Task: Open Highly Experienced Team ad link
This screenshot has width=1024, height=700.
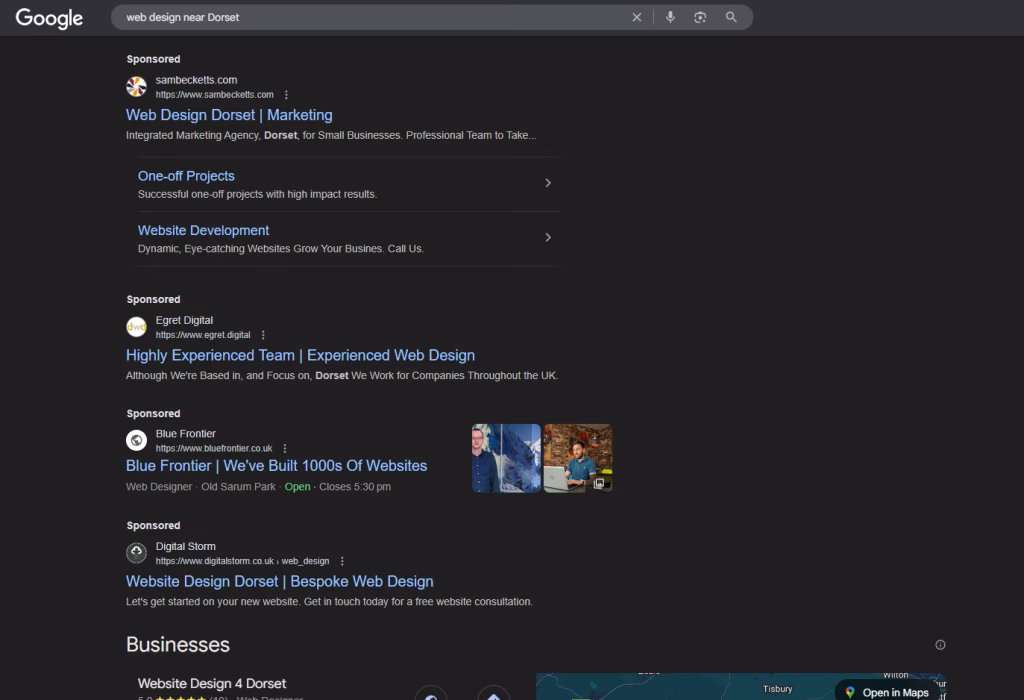Action: click(x=300, y=355)
